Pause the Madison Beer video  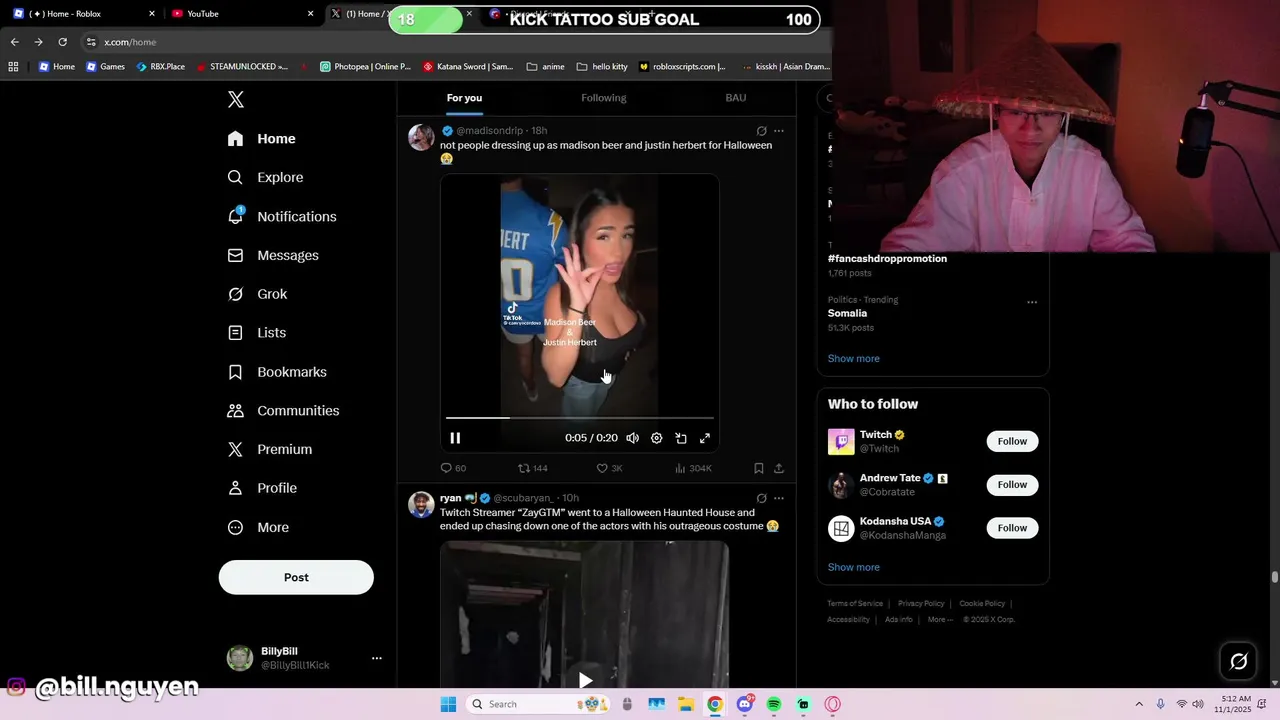tap(455, 438)
